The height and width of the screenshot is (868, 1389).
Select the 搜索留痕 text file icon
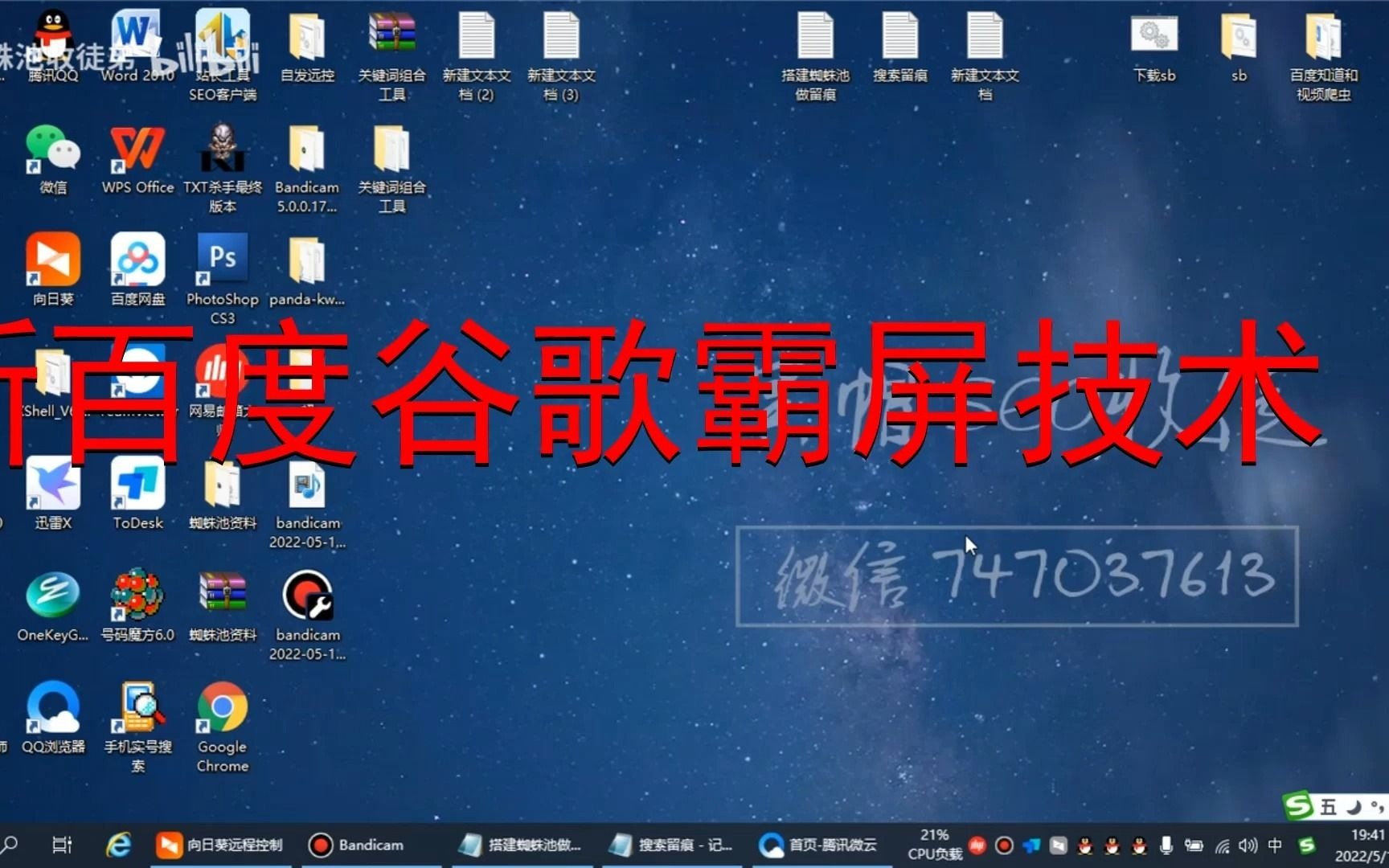[900, 46]
